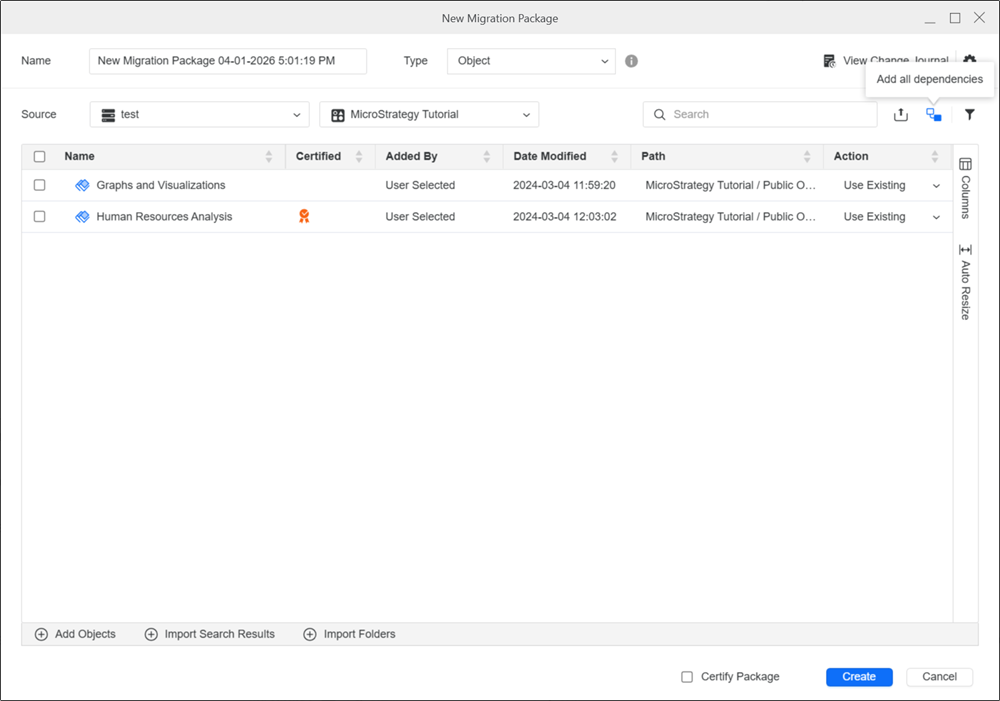Viewport: 1000px width, 701px height.
Task: Click the Graphs and Visualizations dossier icon
Action: (x=82, y=186)
